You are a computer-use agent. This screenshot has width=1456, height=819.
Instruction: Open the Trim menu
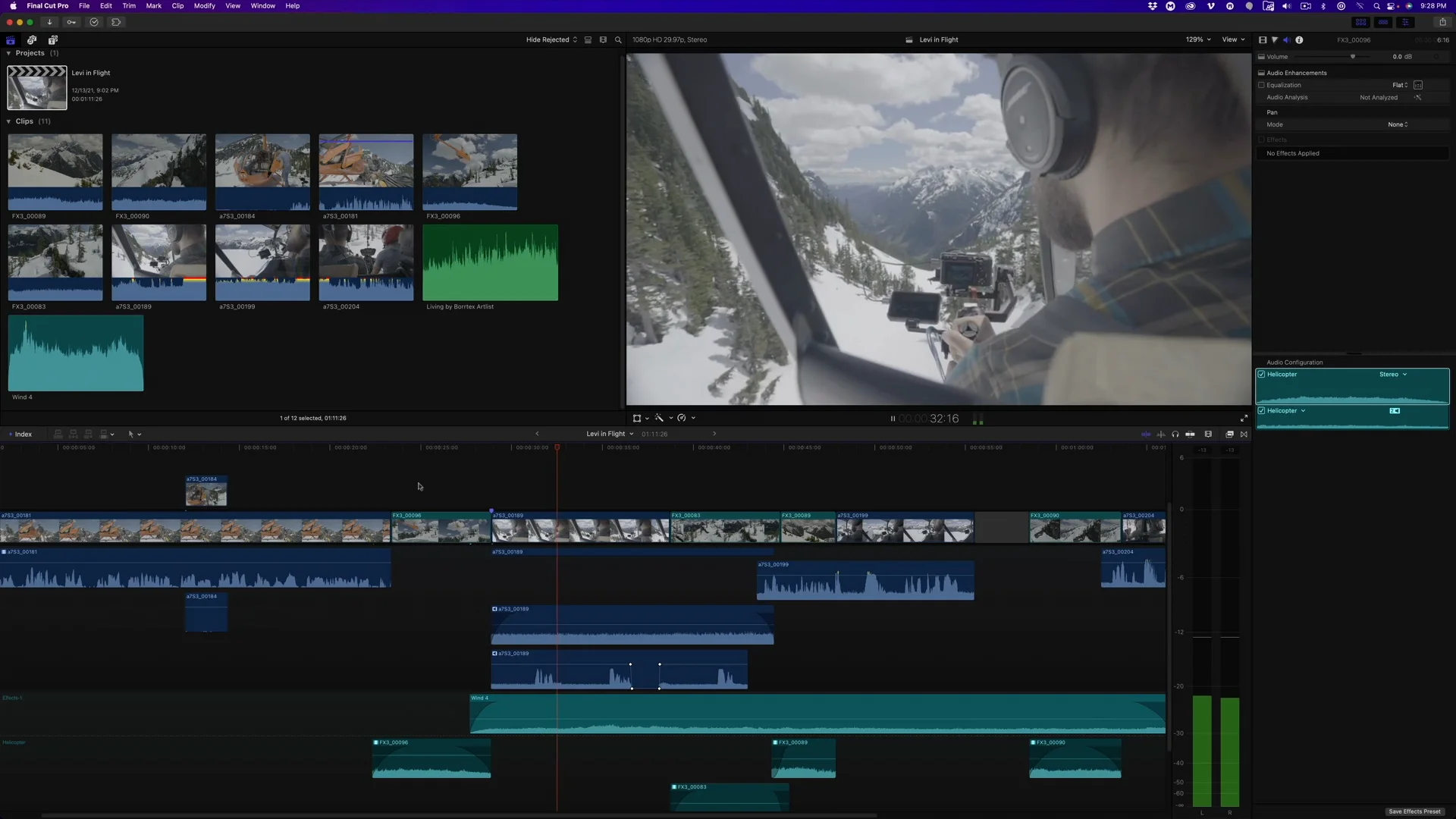tap(129, 6)
